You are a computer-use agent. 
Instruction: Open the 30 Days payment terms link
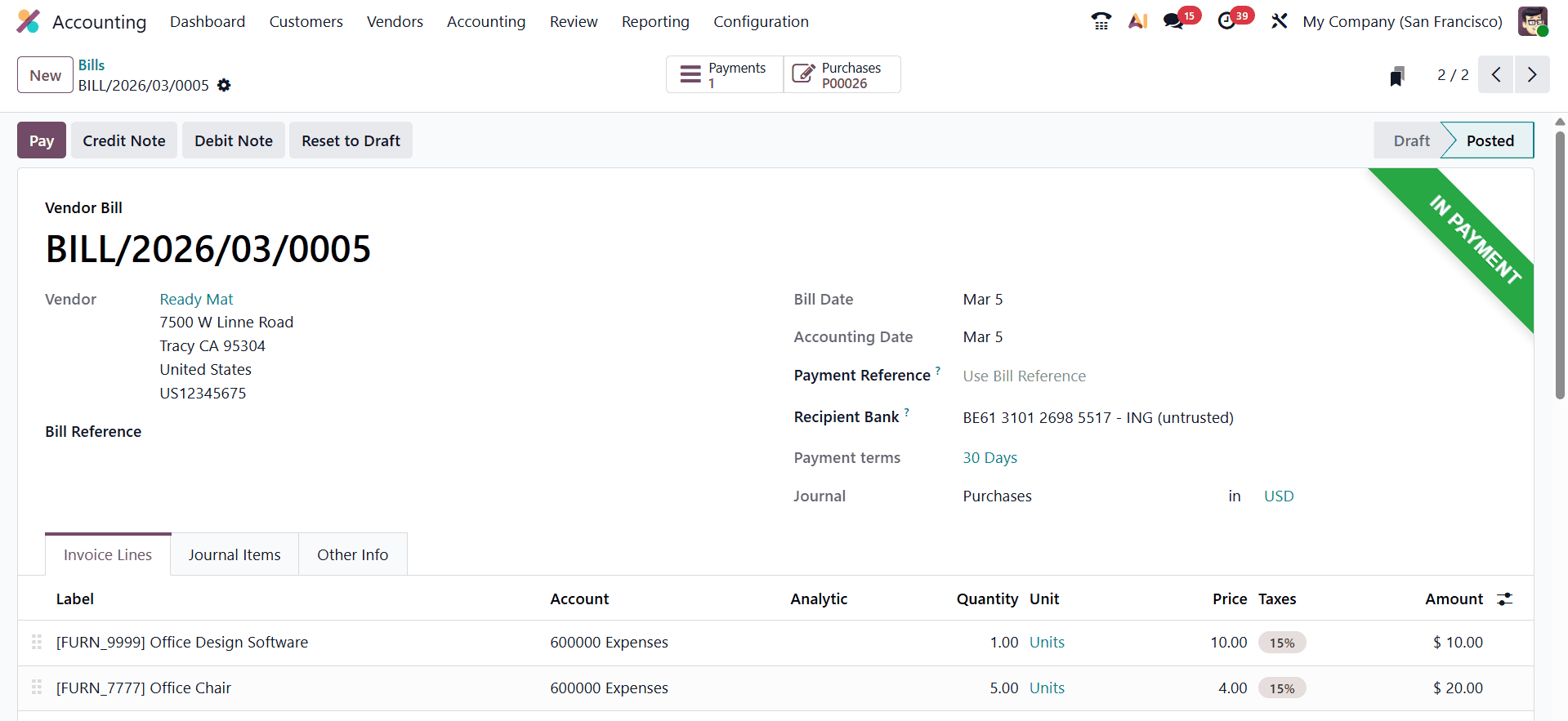[989, 457]
